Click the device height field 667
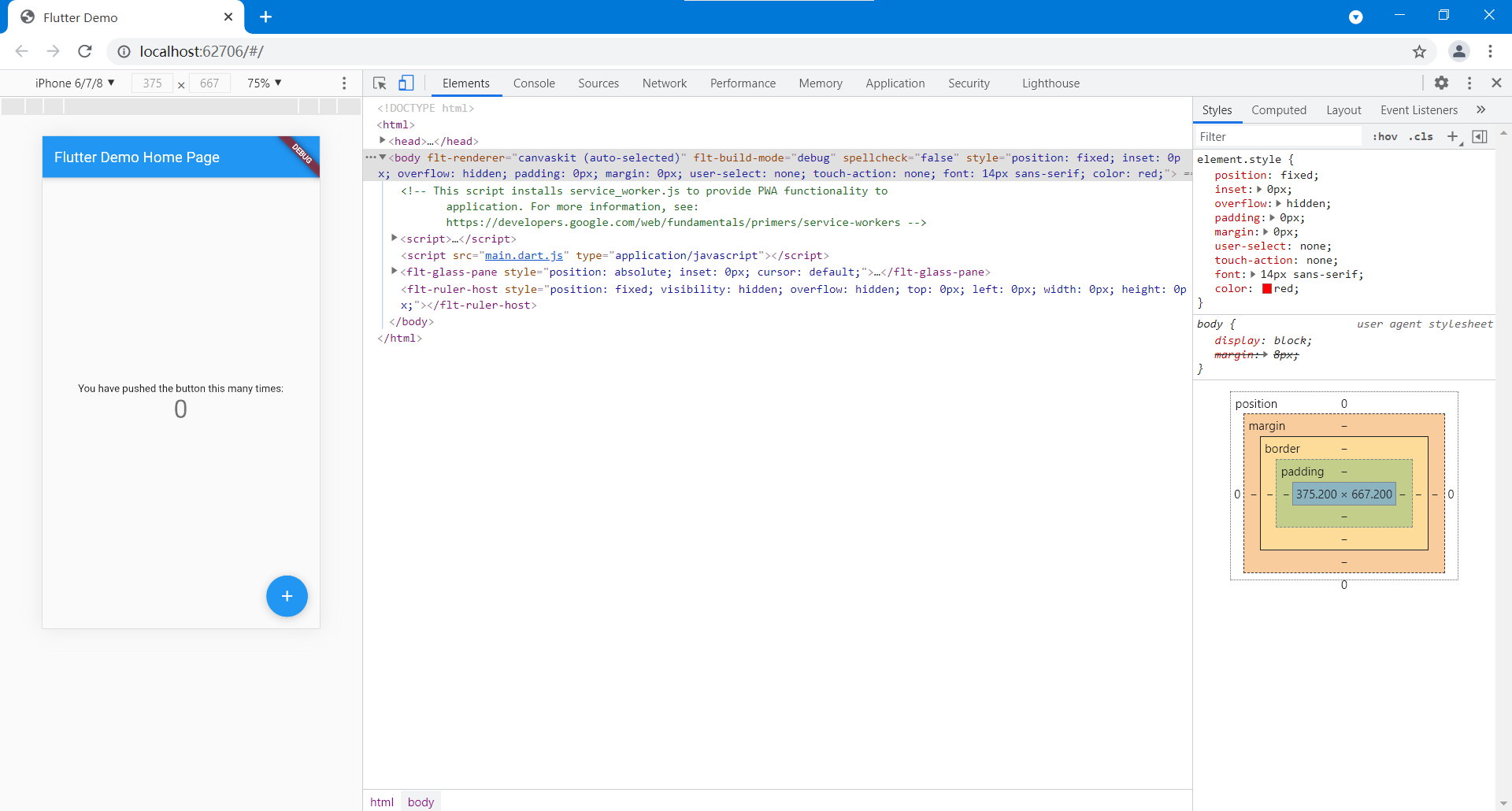1512x811 pixels. 209,83
